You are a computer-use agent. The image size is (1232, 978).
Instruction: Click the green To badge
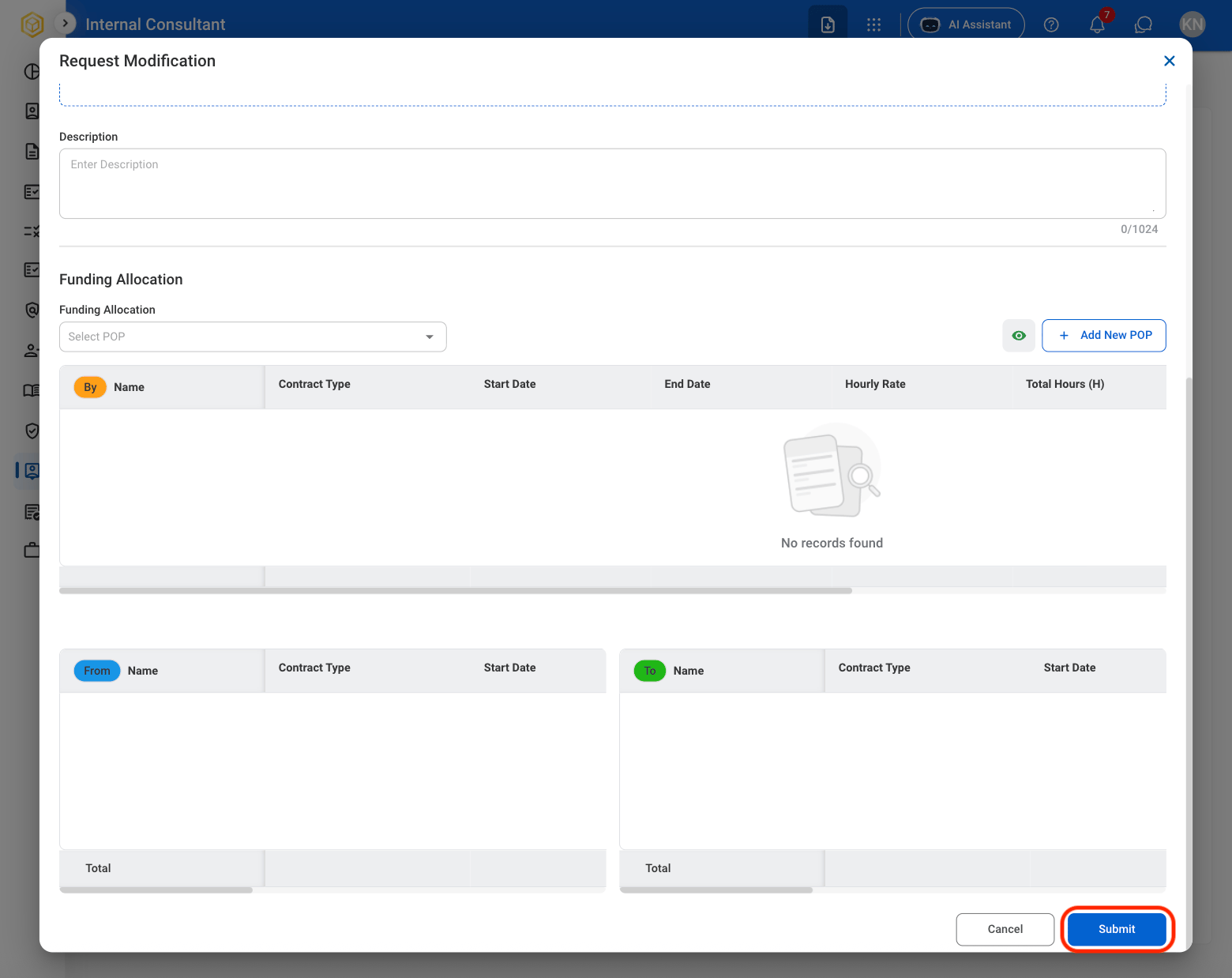(x=650, y=671)
